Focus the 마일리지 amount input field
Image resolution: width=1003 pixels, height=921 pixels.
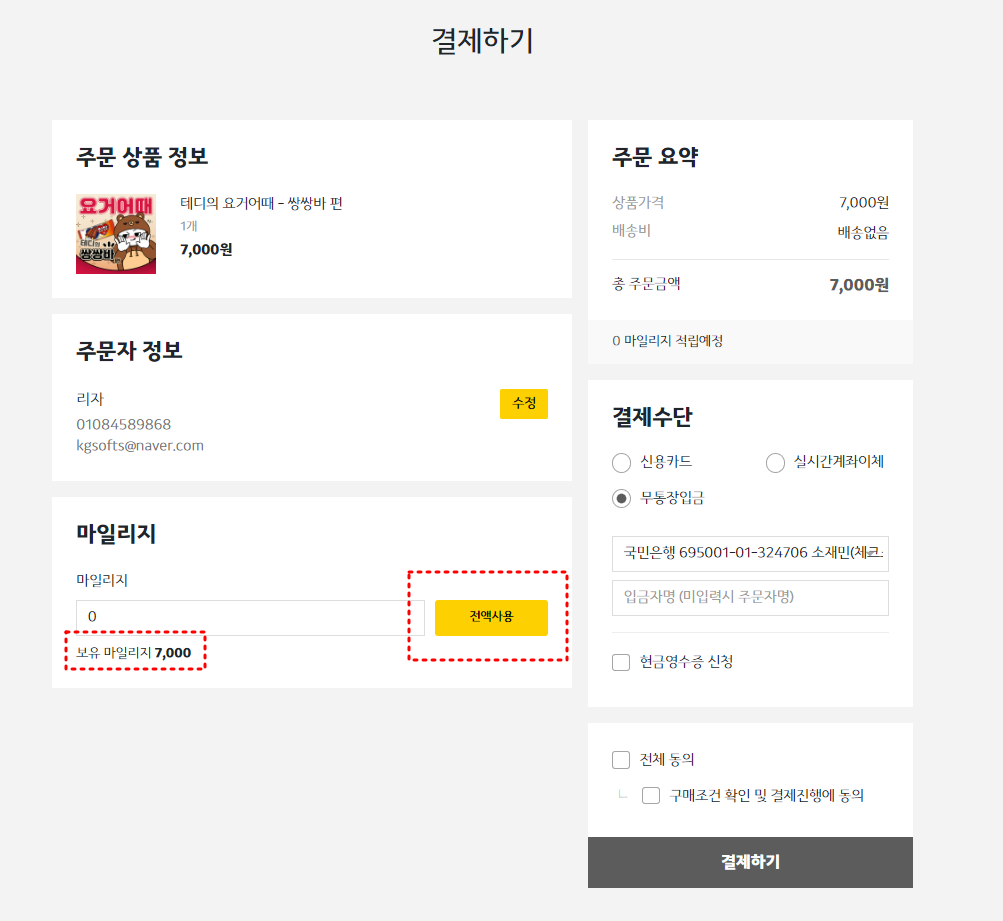[x=250, y=617]
